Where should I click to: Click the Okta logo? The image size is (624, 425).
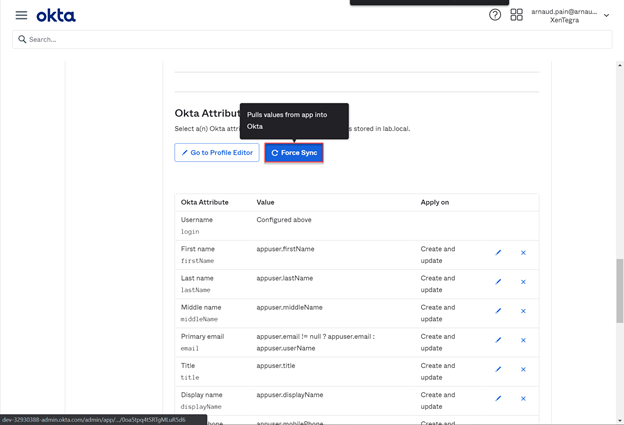[56, 15]
